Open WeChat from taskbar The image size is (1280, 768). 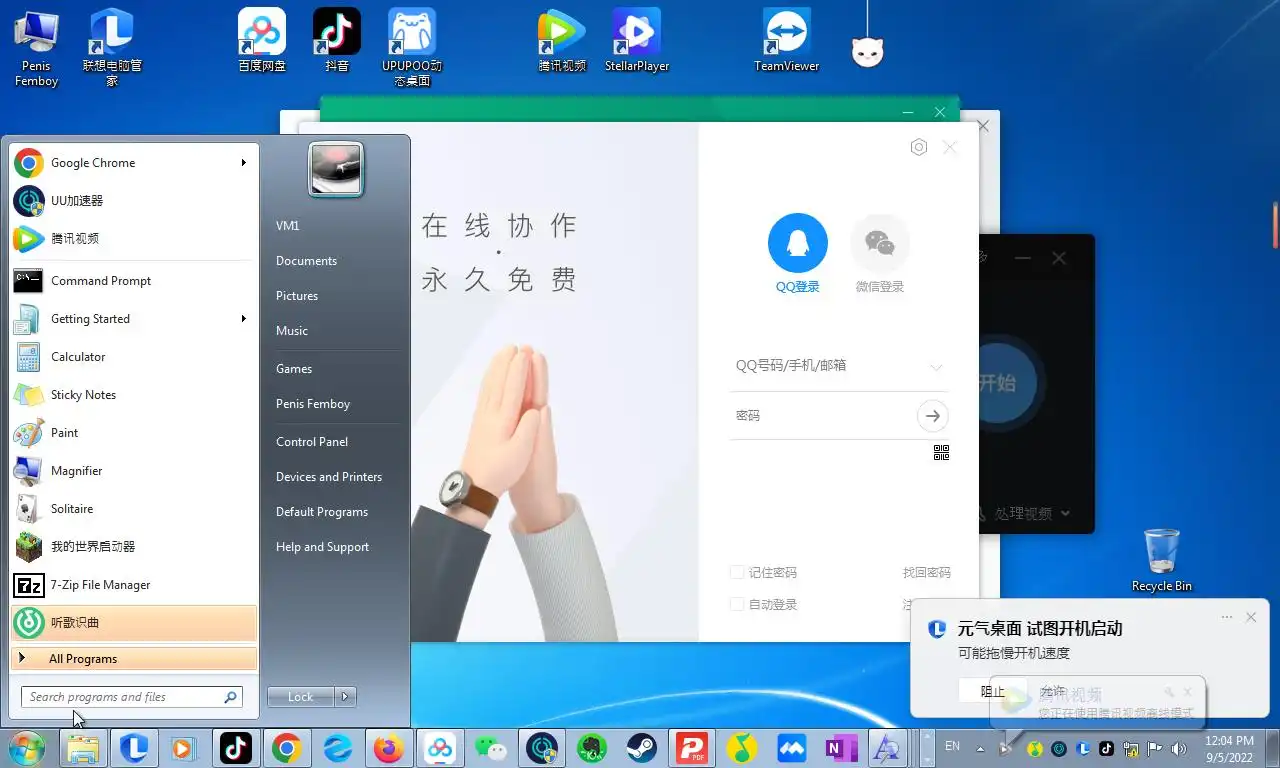(x=490, y=748)
